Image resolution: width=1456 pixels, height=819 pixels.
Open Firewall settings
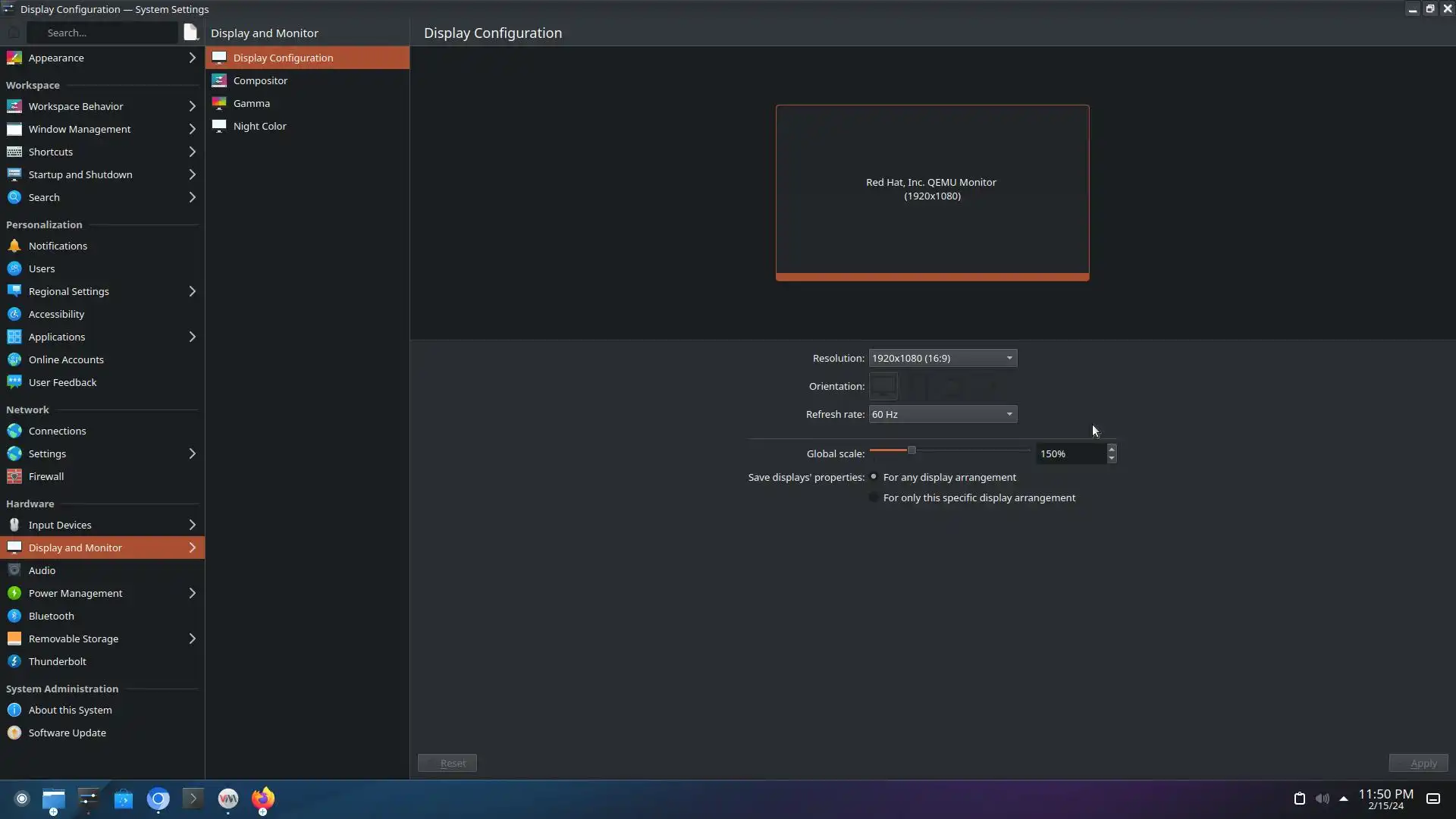tap(45, 476)
